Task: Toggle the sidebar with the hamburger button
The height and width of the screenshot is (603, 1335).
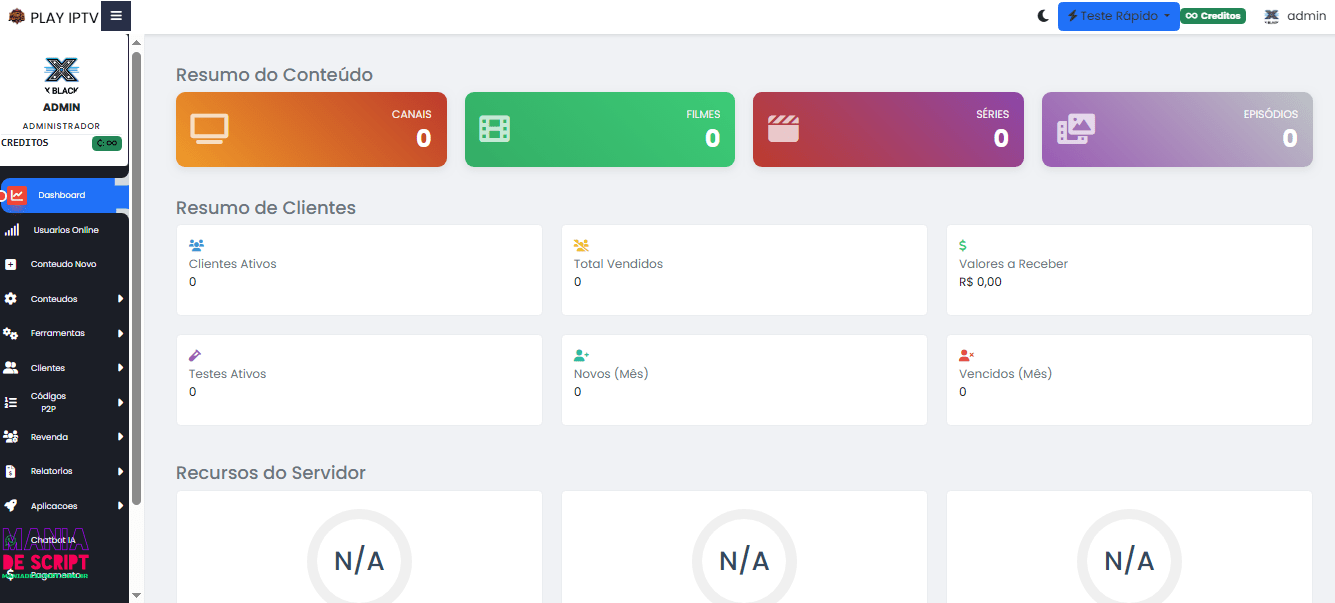Action: click(116, 16)
